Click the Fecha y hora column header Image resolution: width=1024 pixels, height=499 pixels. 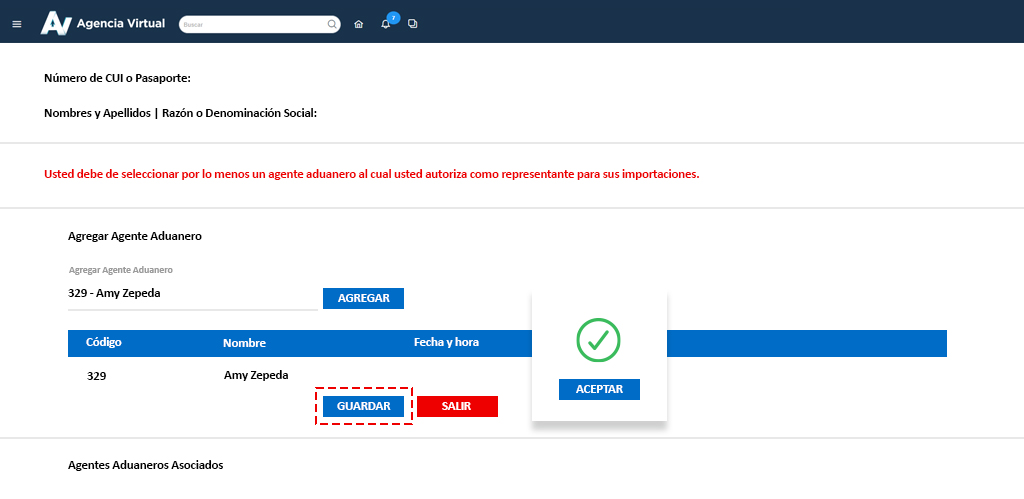[x=446, y=342]
